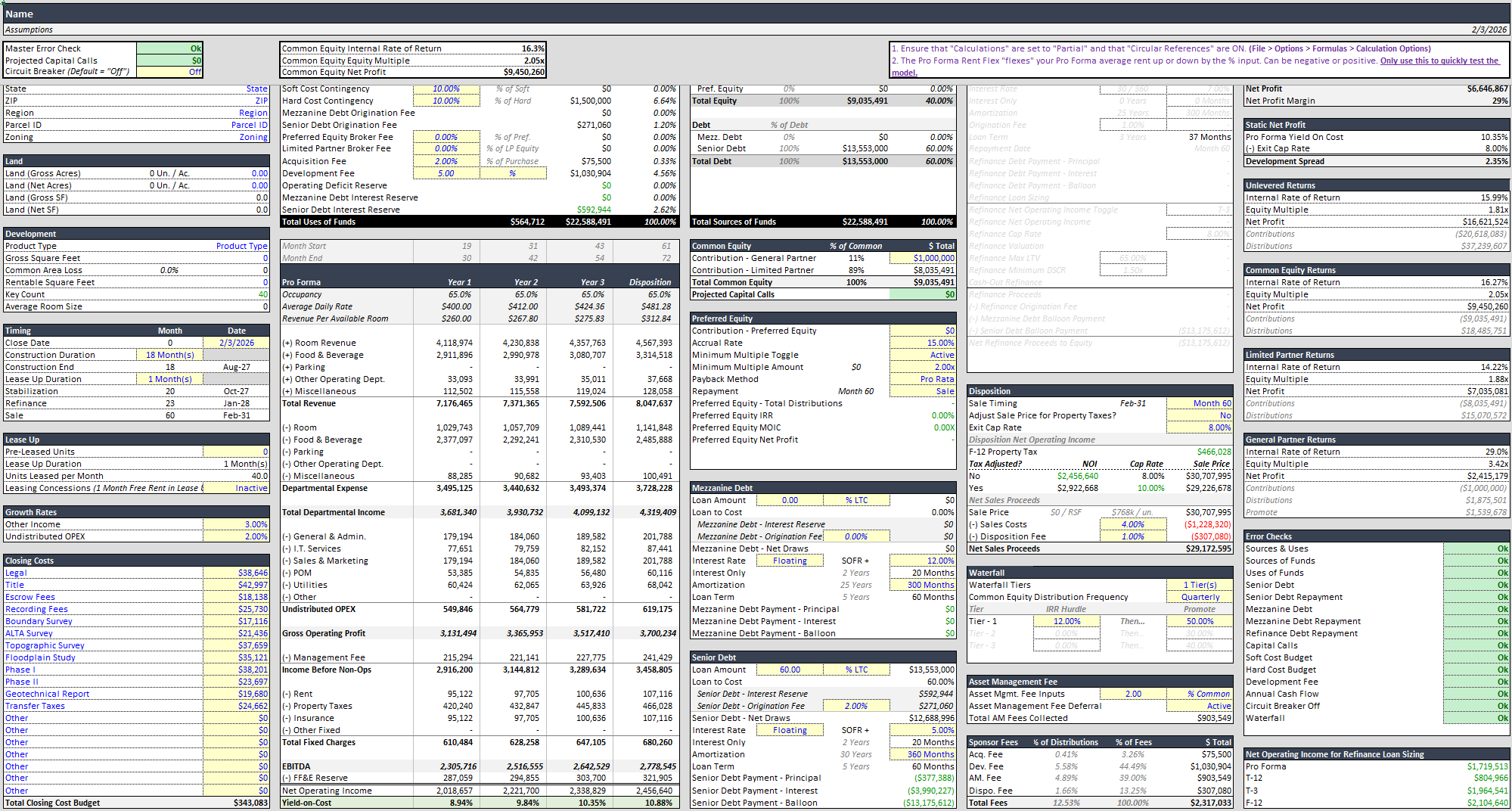This screenshot has width=1512, height=811.
Task: Toggle Asset Management Fee Deferral 'Active'
Action: [1200, 706]
